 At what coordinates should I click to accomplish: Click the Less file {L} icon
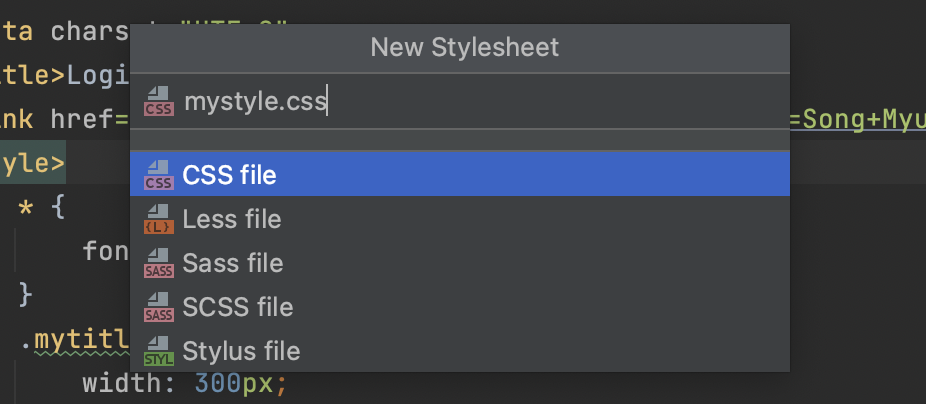coord(159,219)
